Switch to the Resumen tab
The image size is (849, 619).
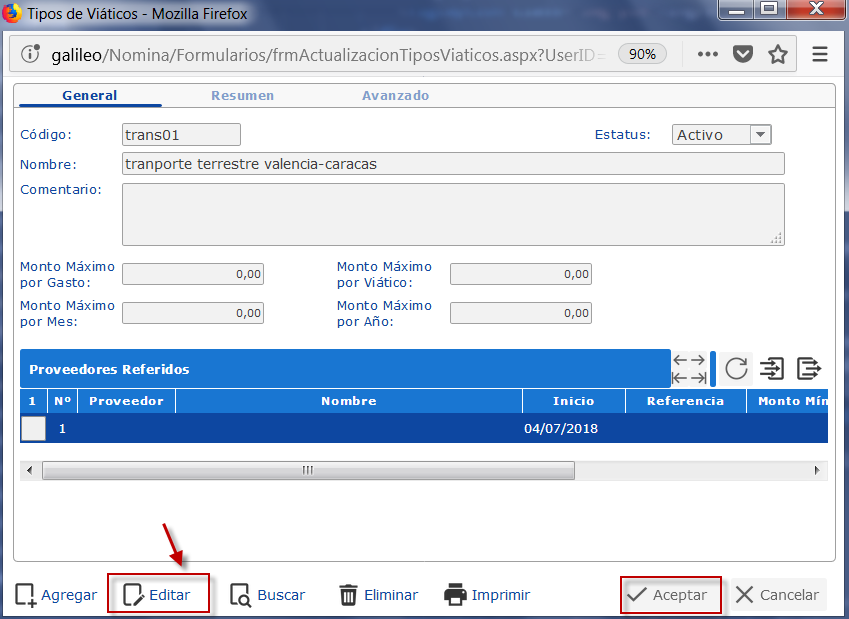242,96
